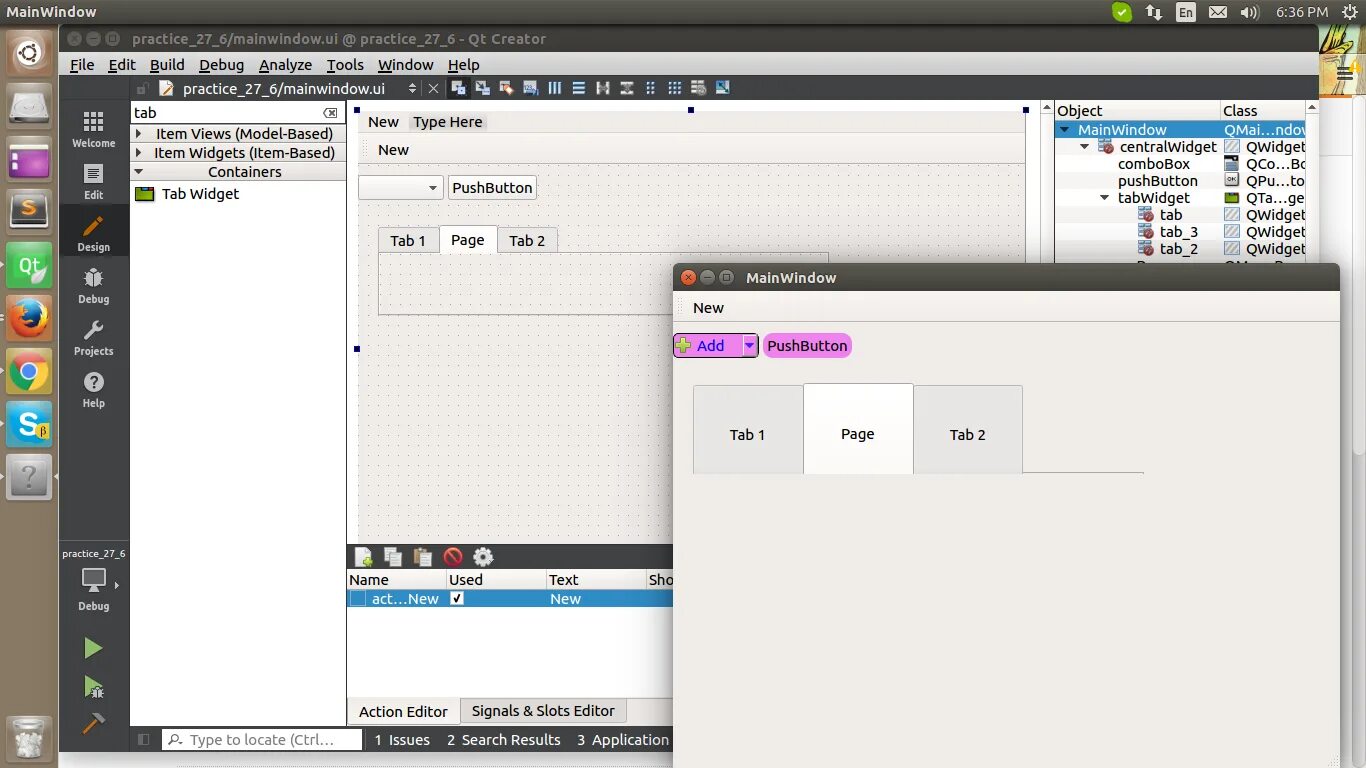Open Firefox from Ubuntu launcher
1366x768 pixels.
[29, 320]
